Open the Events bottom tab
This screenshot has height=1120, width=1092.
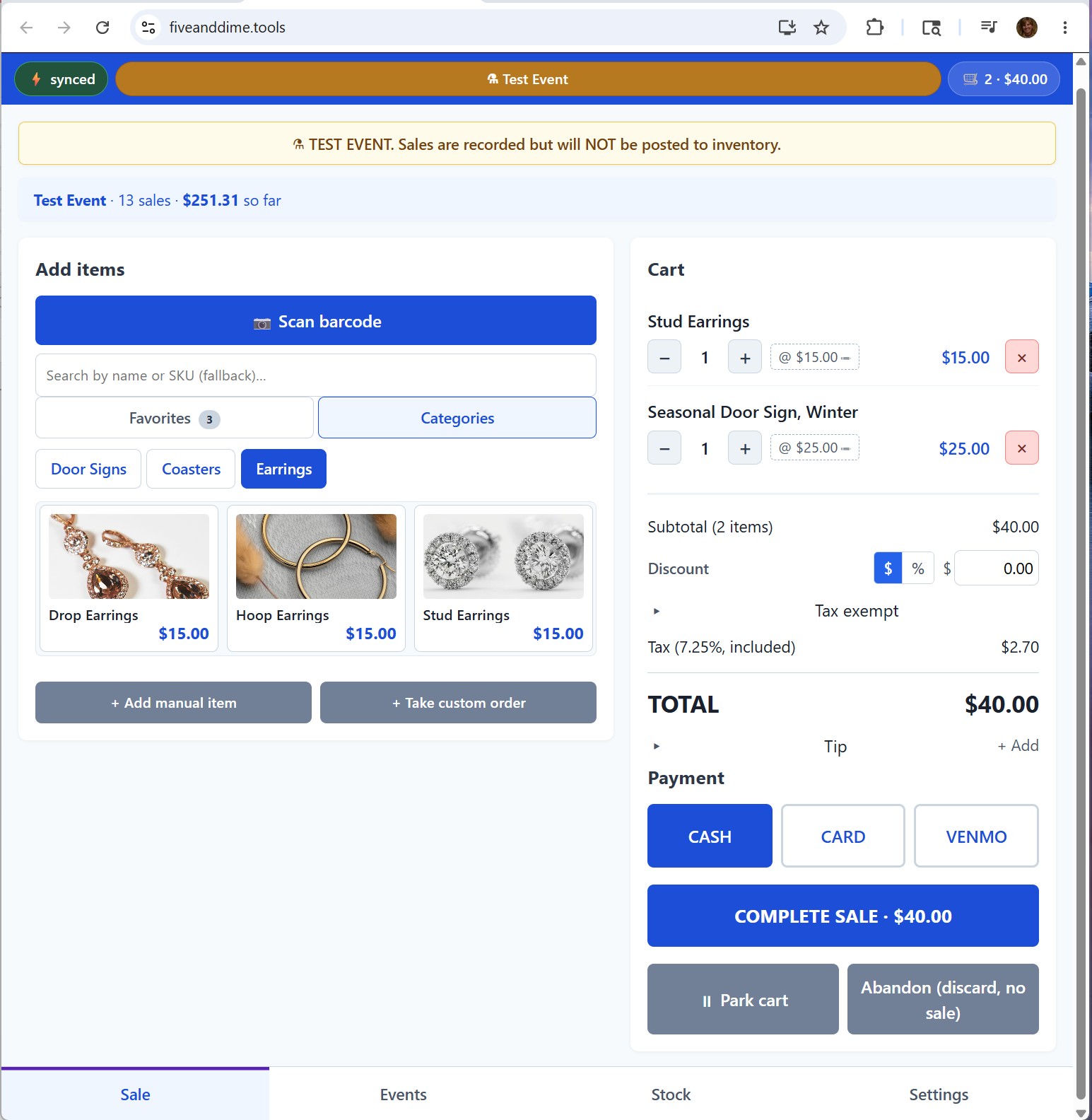[x=403, y=1095]
